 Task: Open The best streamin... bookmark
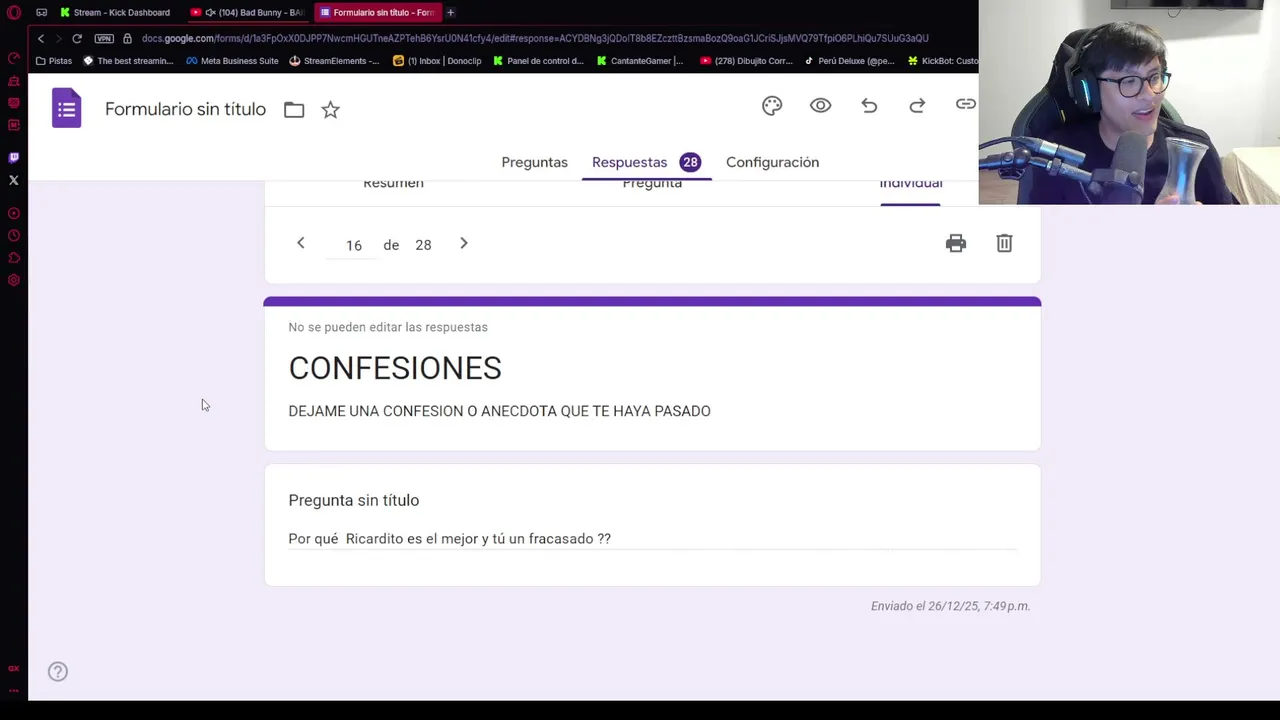coord(128,60)
